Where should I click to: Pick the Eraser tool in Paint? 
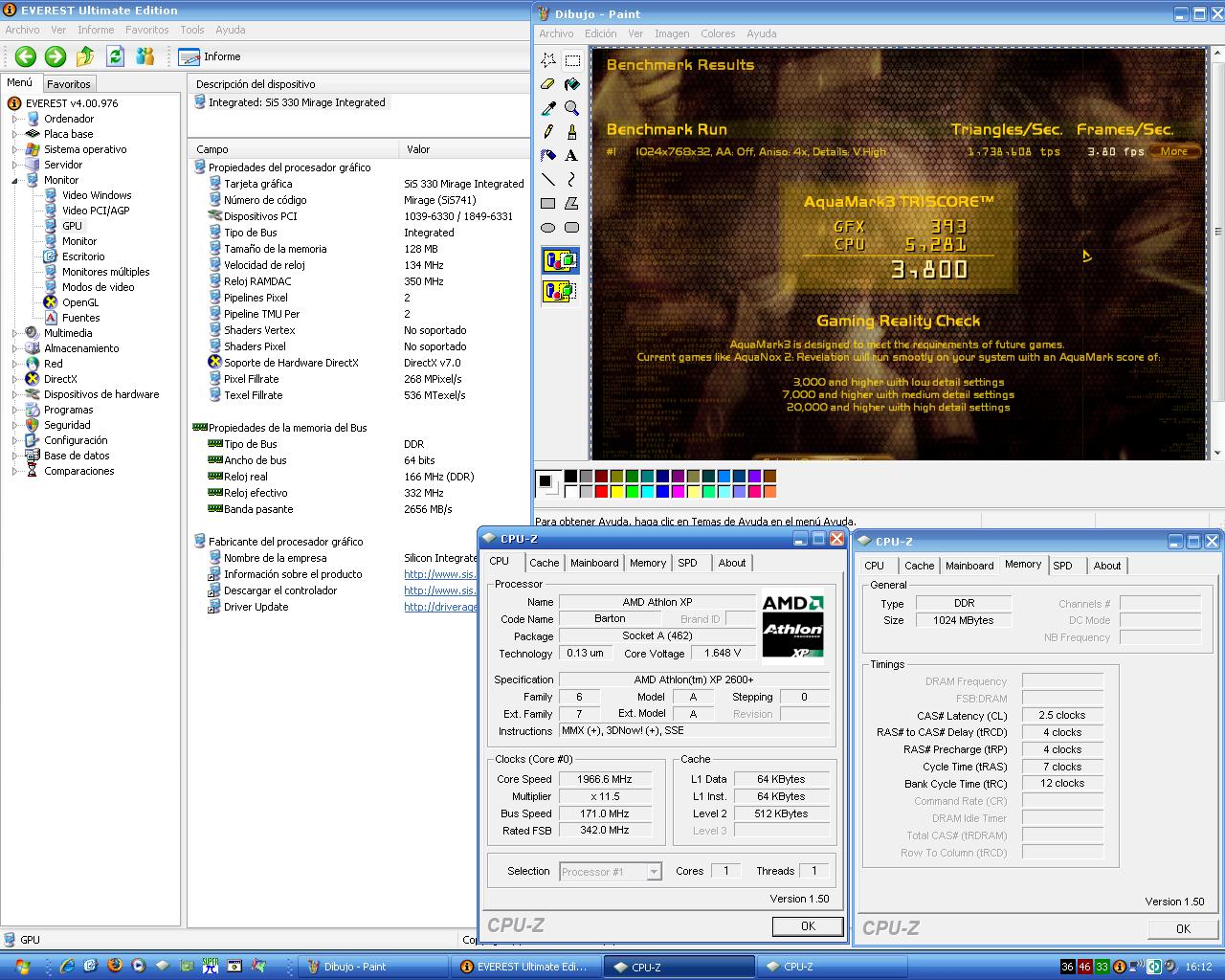click(x=548, y=84)
